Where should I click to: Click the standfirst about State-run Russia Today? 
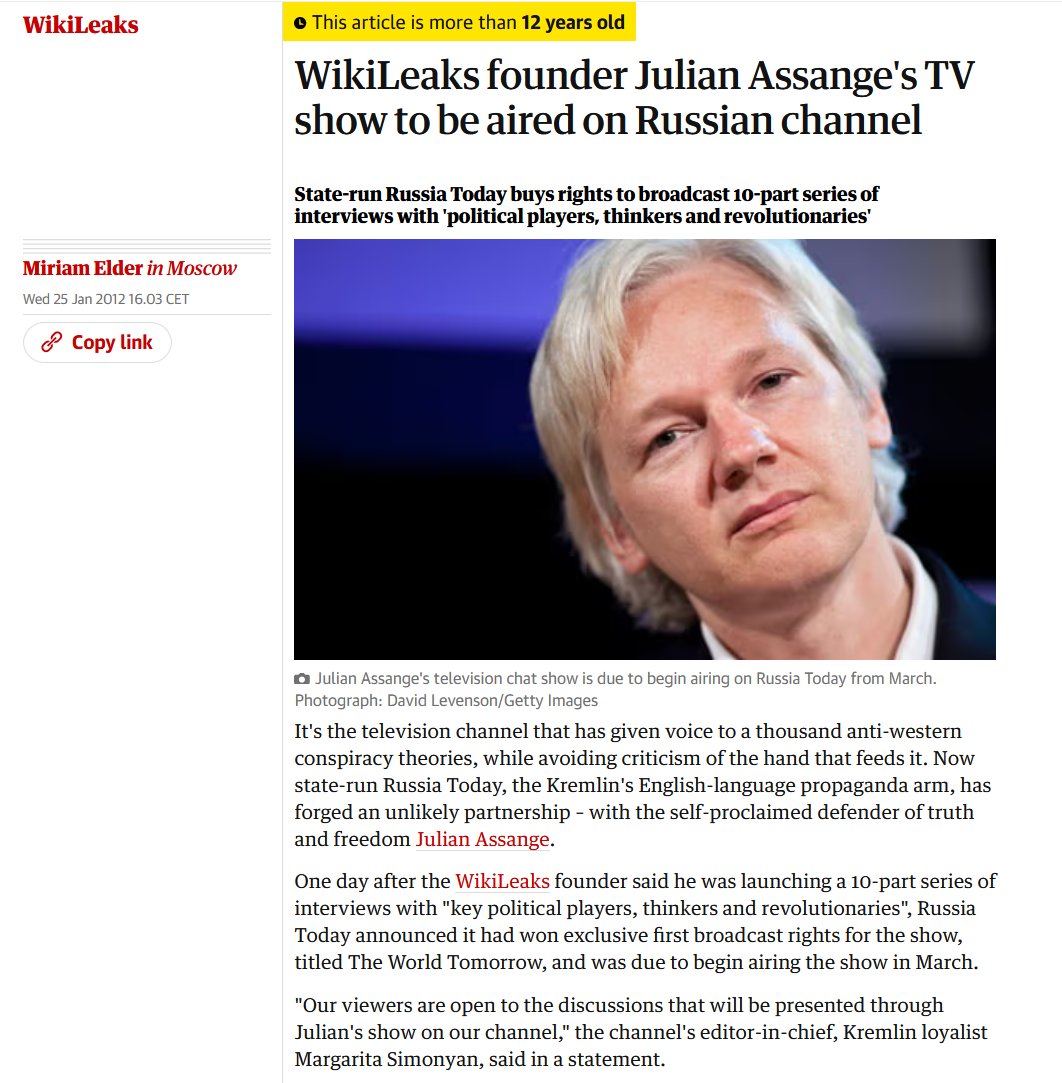point(586,205)
